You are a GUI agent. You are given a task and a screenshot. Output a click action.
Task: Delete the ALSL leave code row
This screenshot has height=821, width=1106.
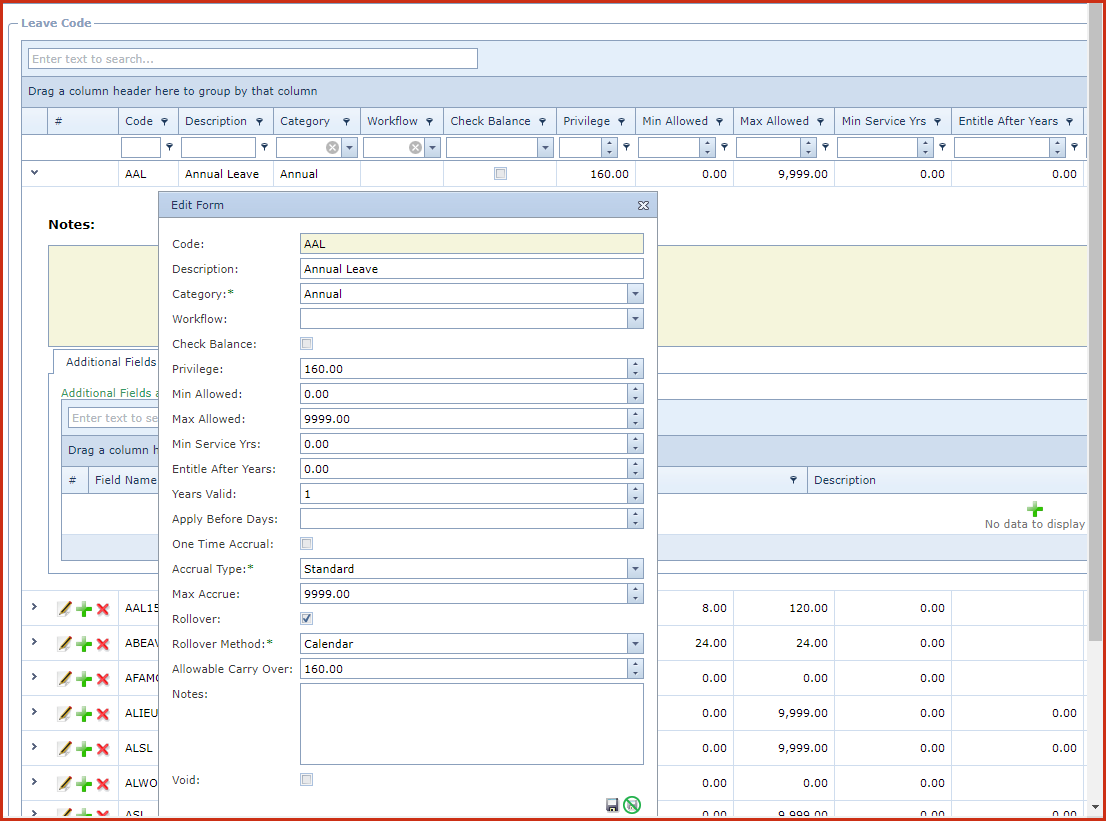click(x=103, y=748)
